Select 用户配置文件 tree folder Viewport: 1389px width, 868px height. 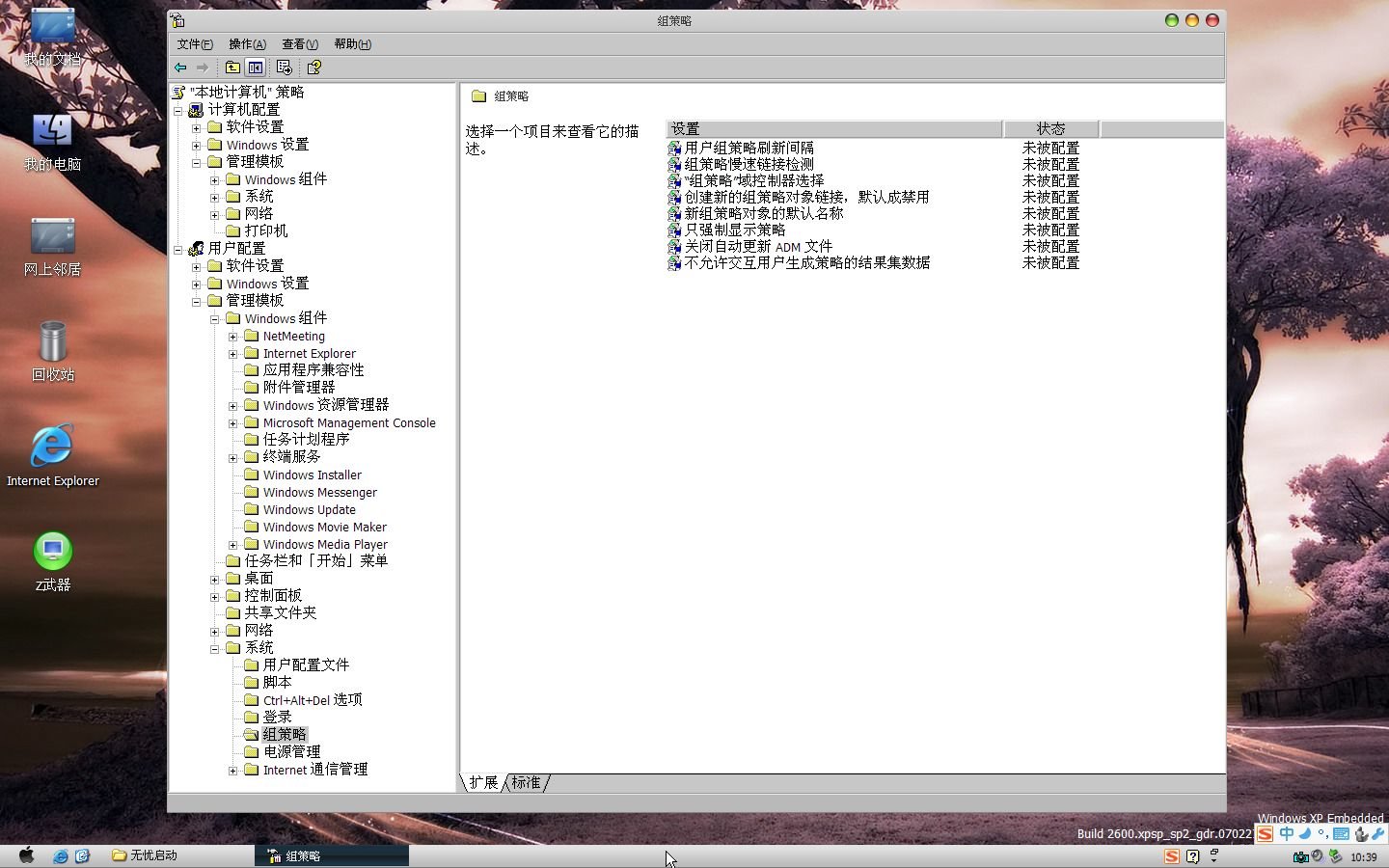point(306,665)
